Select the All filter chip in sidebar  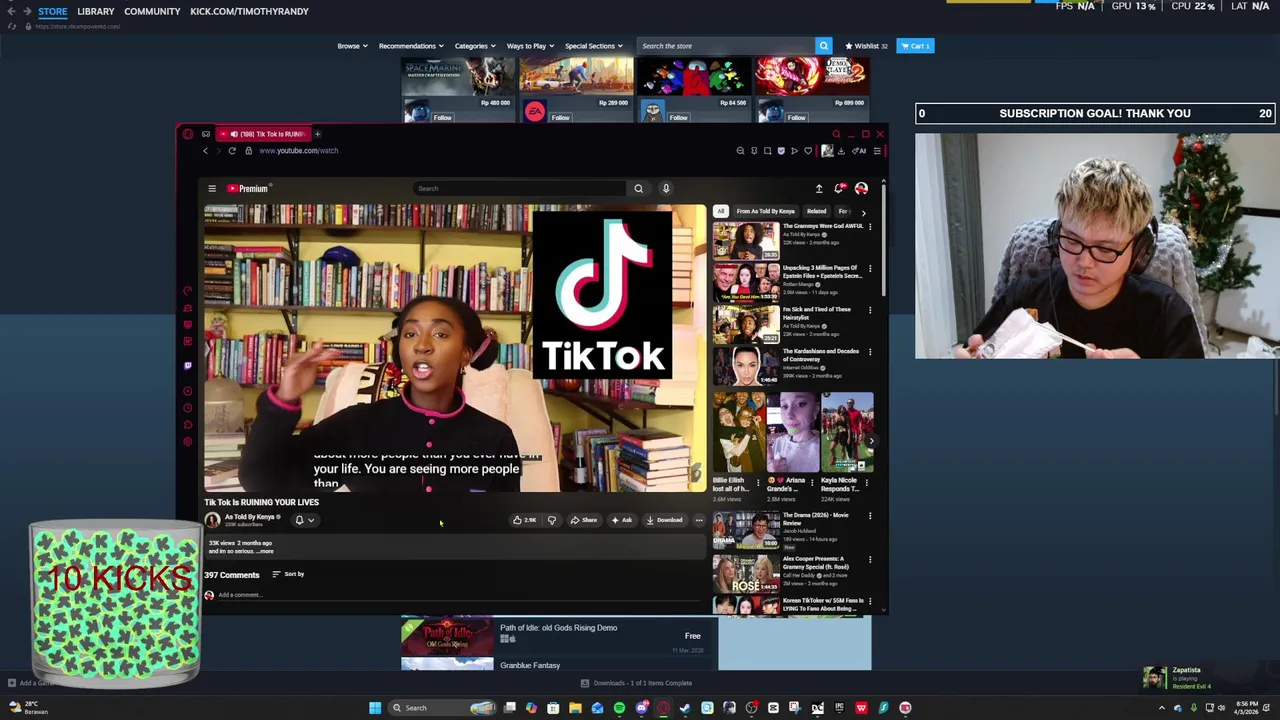coord(720,211)
